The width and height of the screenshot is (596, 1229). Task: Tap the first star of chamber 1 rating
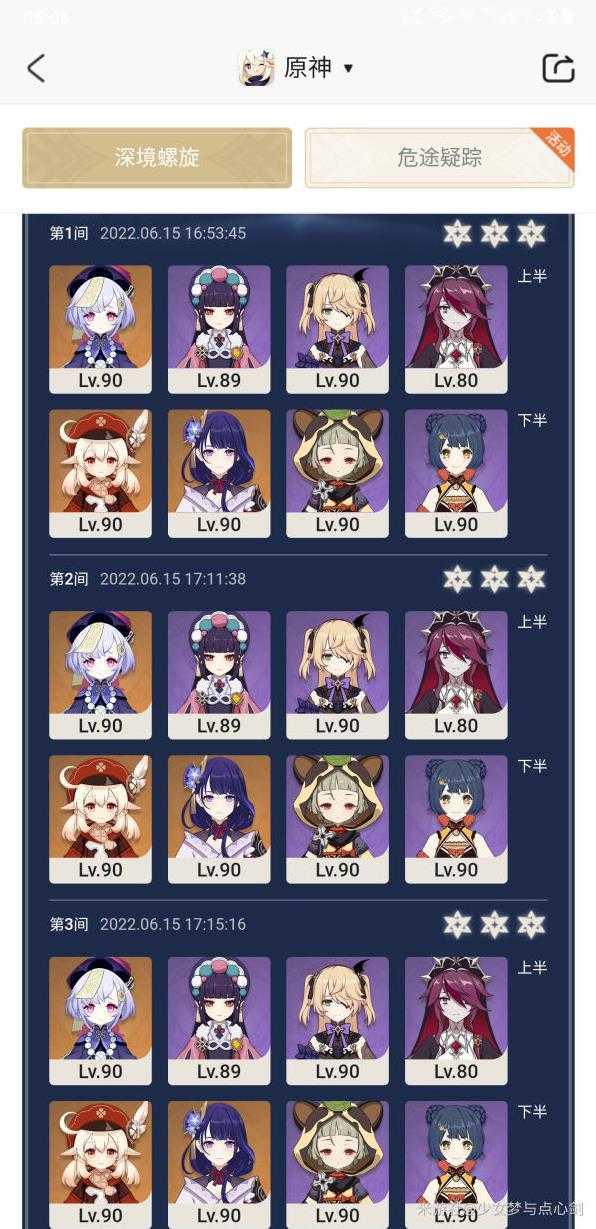pos(457,233)
